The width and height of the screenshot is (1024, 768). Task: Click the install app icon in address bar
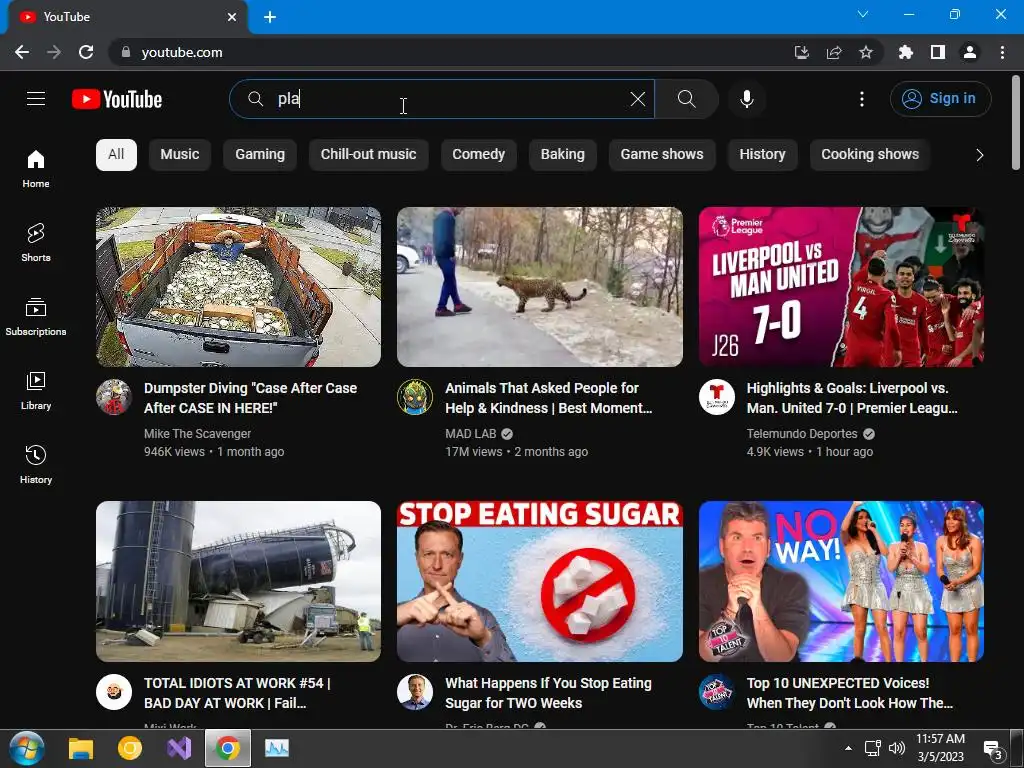801,52
